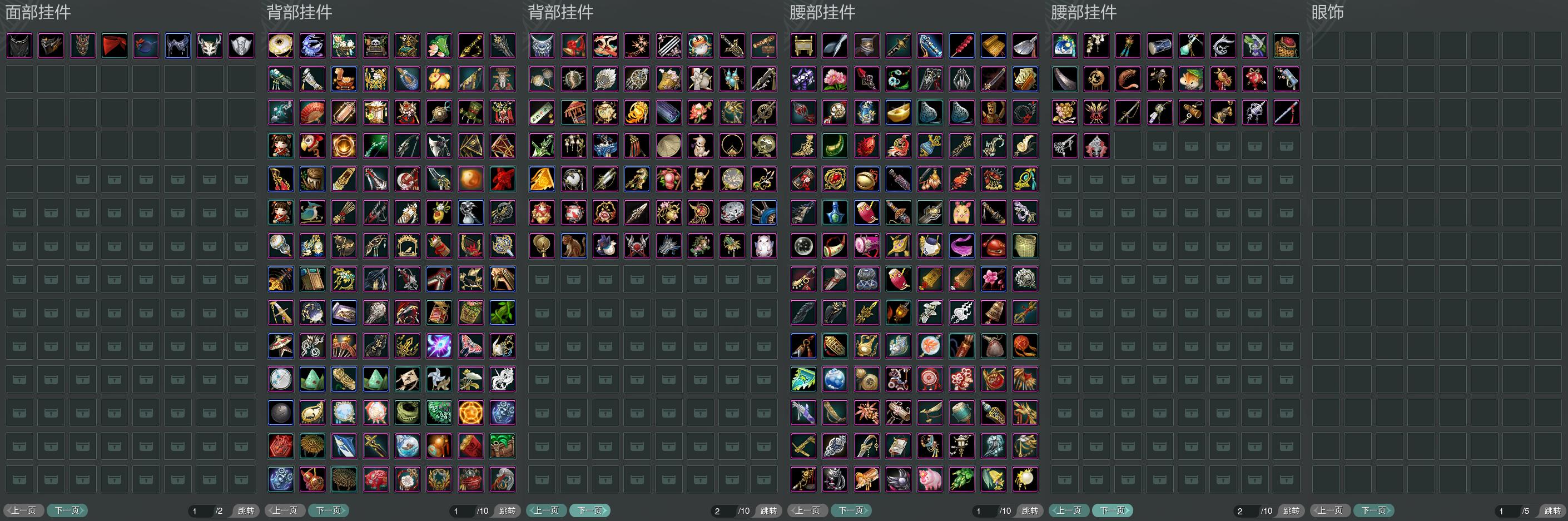Select the pink peony waist accessory

click(x=835, y=79)
